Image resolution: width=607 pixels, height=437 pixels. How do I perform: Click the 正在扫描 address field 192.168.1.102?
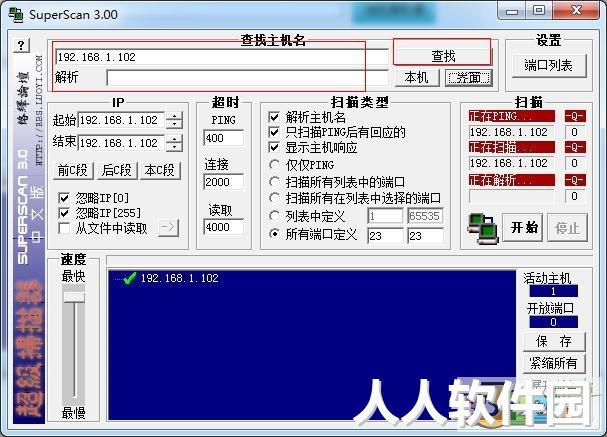point(511,163)
